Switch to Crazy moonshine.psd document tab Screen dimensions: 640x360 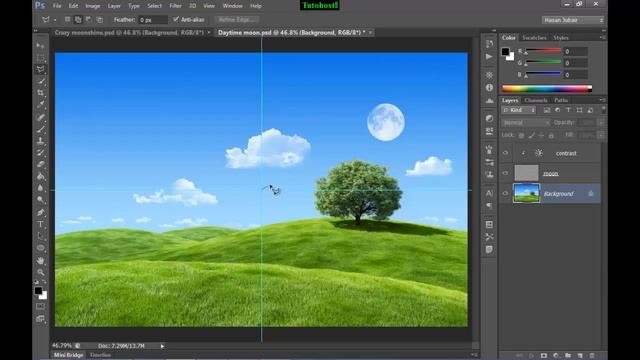129,32
